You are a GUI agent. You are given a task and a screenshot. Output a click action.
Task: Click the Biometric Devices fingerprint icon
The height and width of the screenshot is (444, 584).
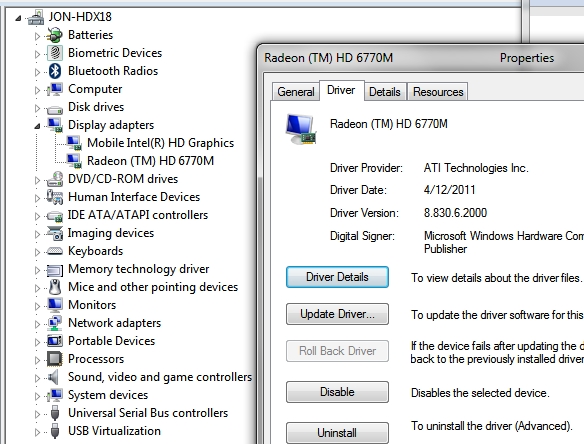[x=55, y=53]
